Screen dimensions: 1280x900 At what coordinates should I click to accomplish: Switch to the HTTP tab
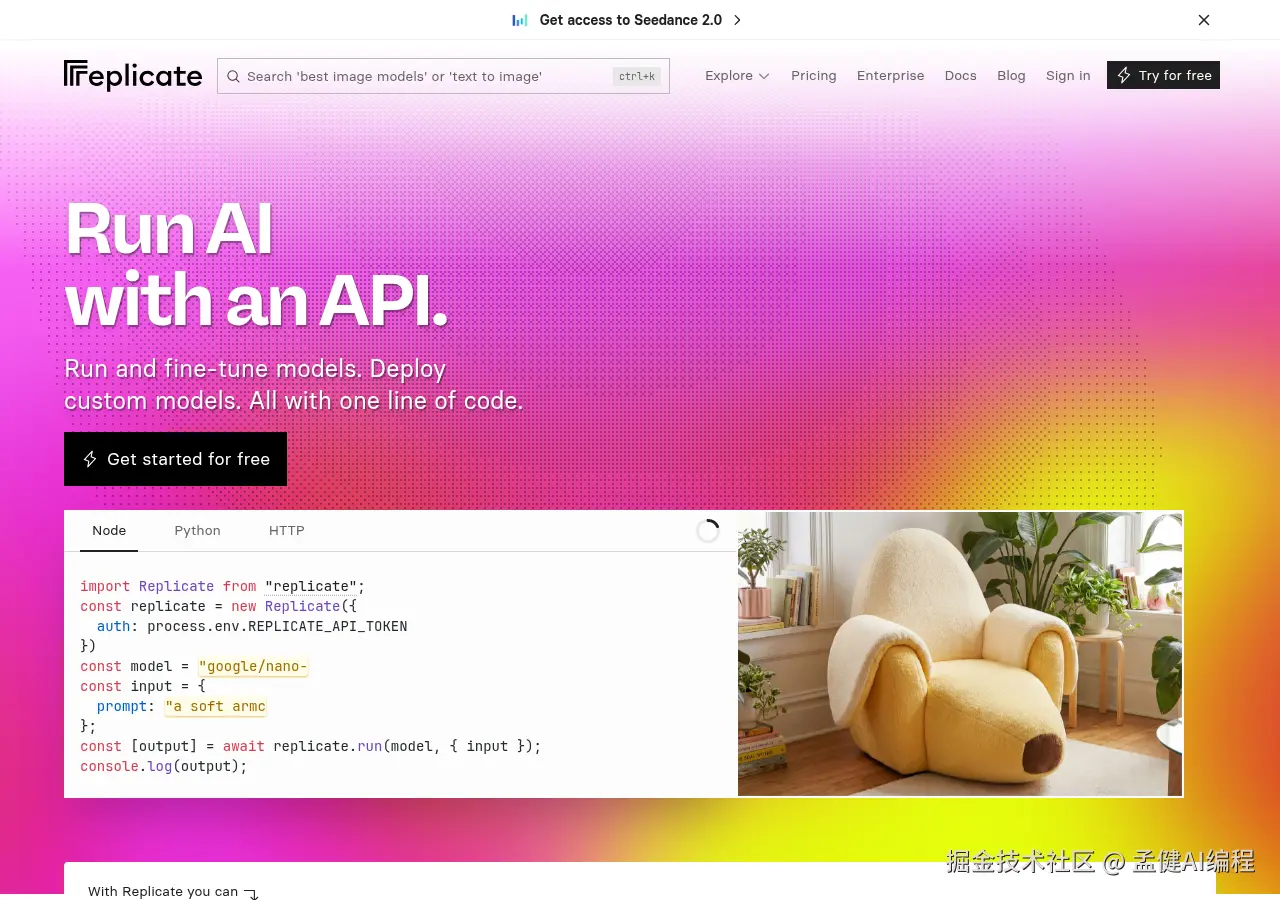286,530
